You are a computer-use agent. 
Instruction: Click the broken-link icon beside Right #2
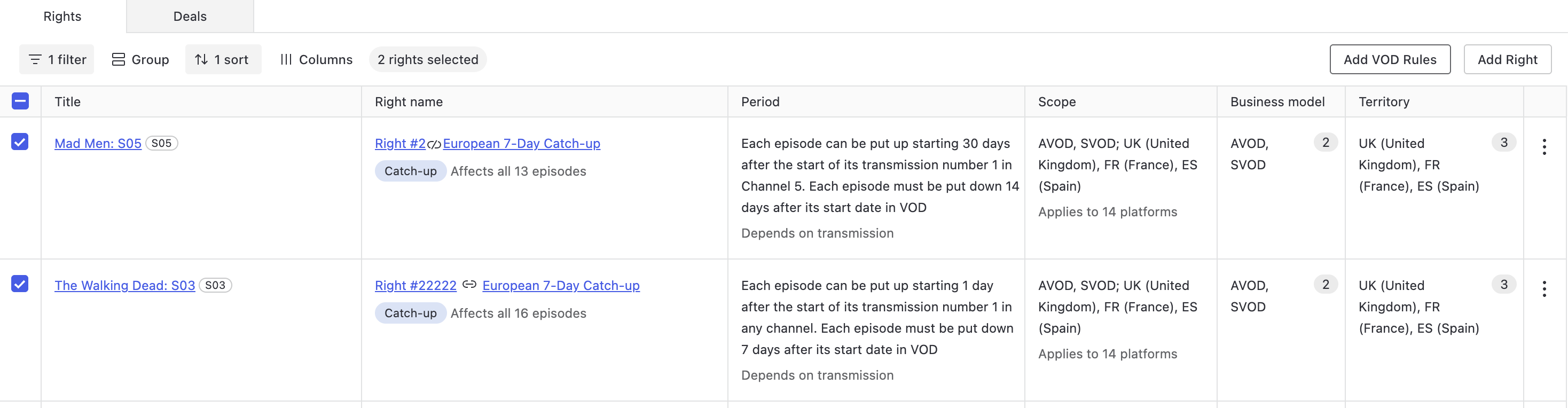tap(434, 144)
